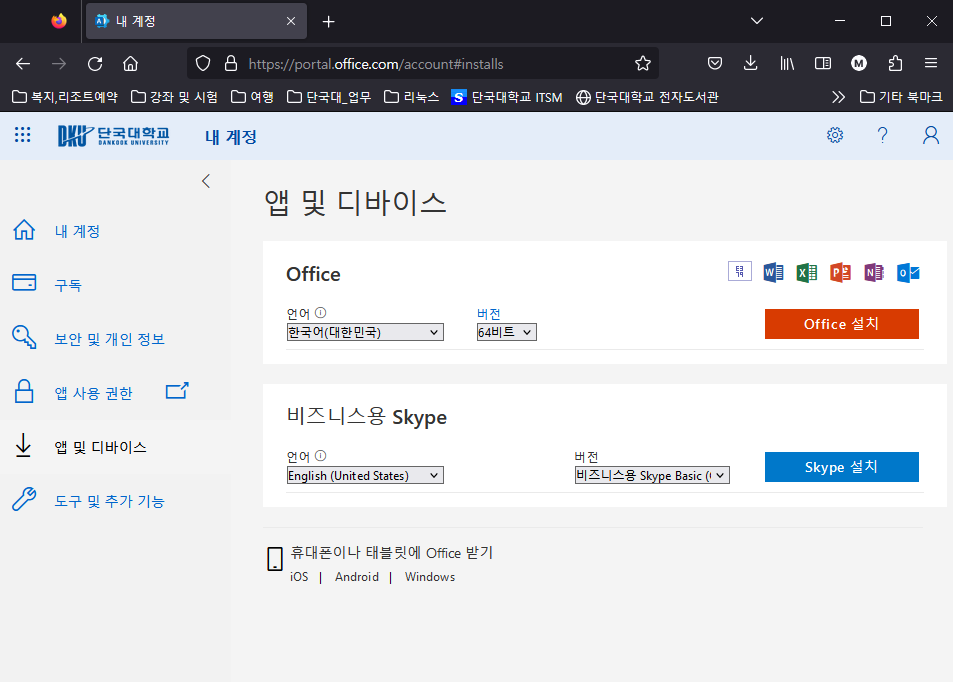Open 강좌 및 시험 bookmark folder

pyautogui.click(x=174, y=97)
